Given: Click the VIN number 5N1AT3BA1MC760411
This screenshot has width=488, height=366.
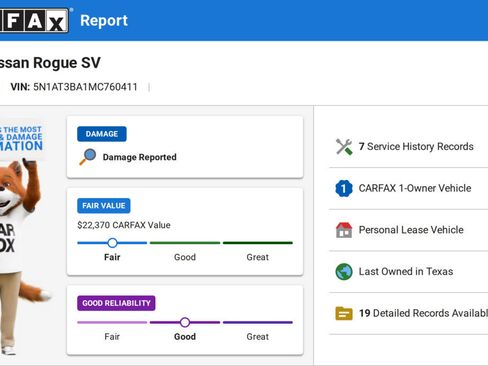Looking at the screenshot, I should click(85, 87).
